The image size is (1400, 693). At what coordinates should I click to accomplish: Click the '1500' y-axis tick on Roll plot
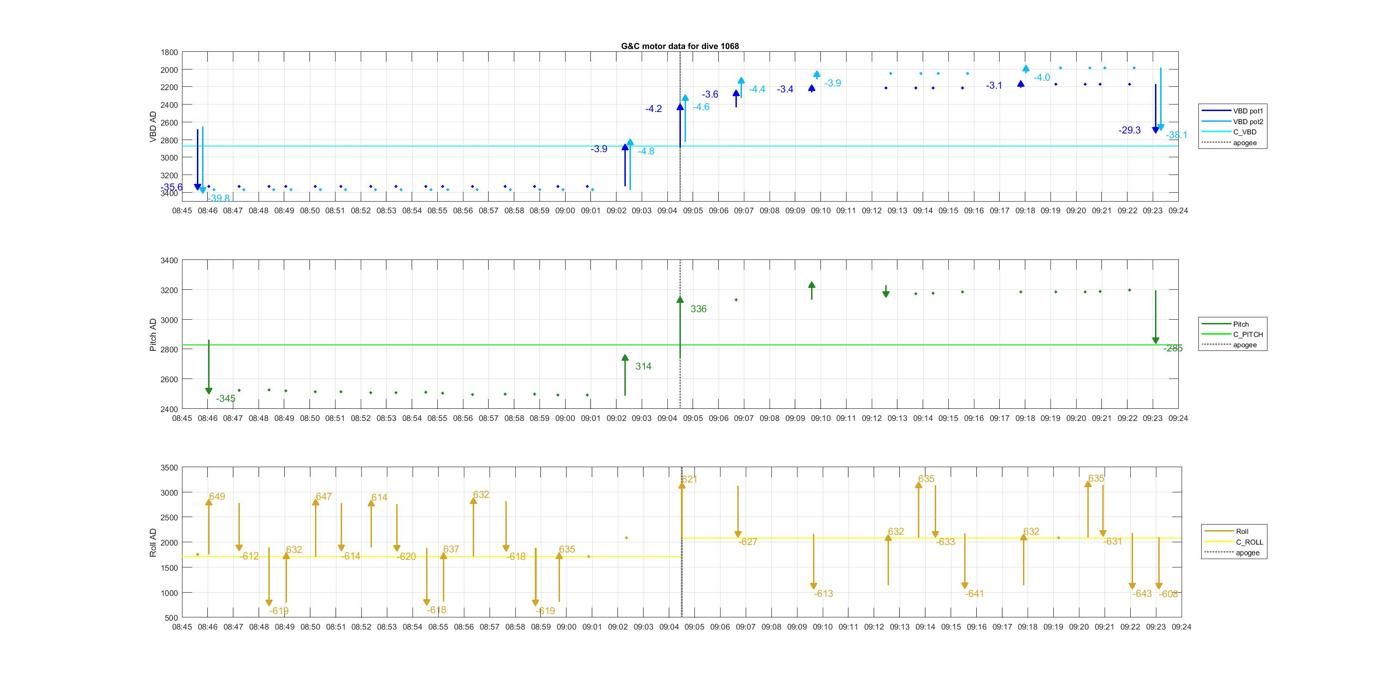click(x=169, y=568)
